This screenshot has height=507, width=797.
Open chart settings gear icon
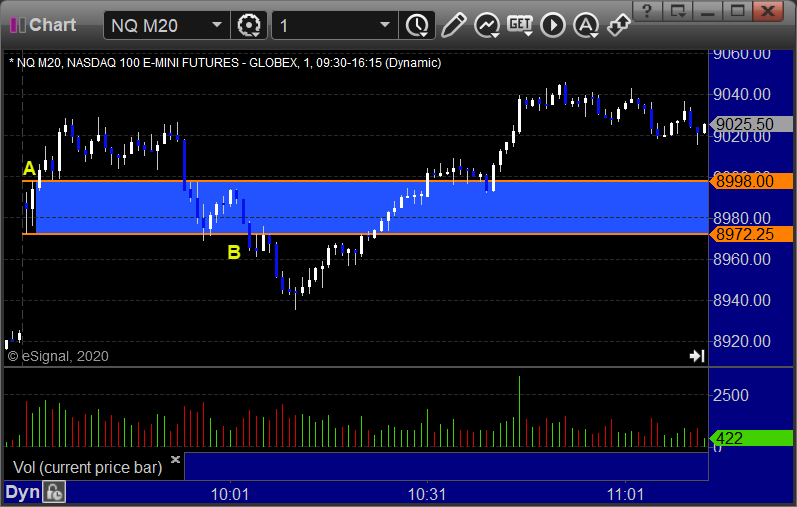(249, 25)
